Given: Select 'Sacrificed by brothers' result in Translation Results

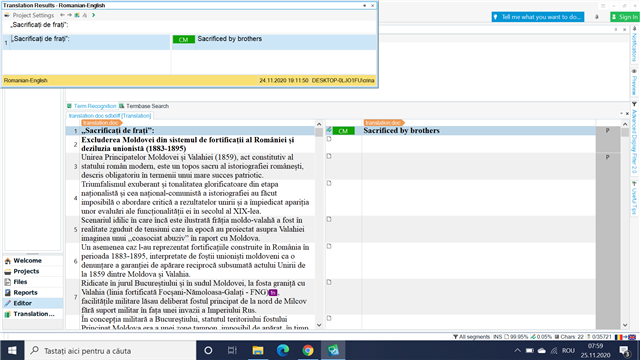Looking at the screenshot, I should pyautogui.click(x=230, y=39).
